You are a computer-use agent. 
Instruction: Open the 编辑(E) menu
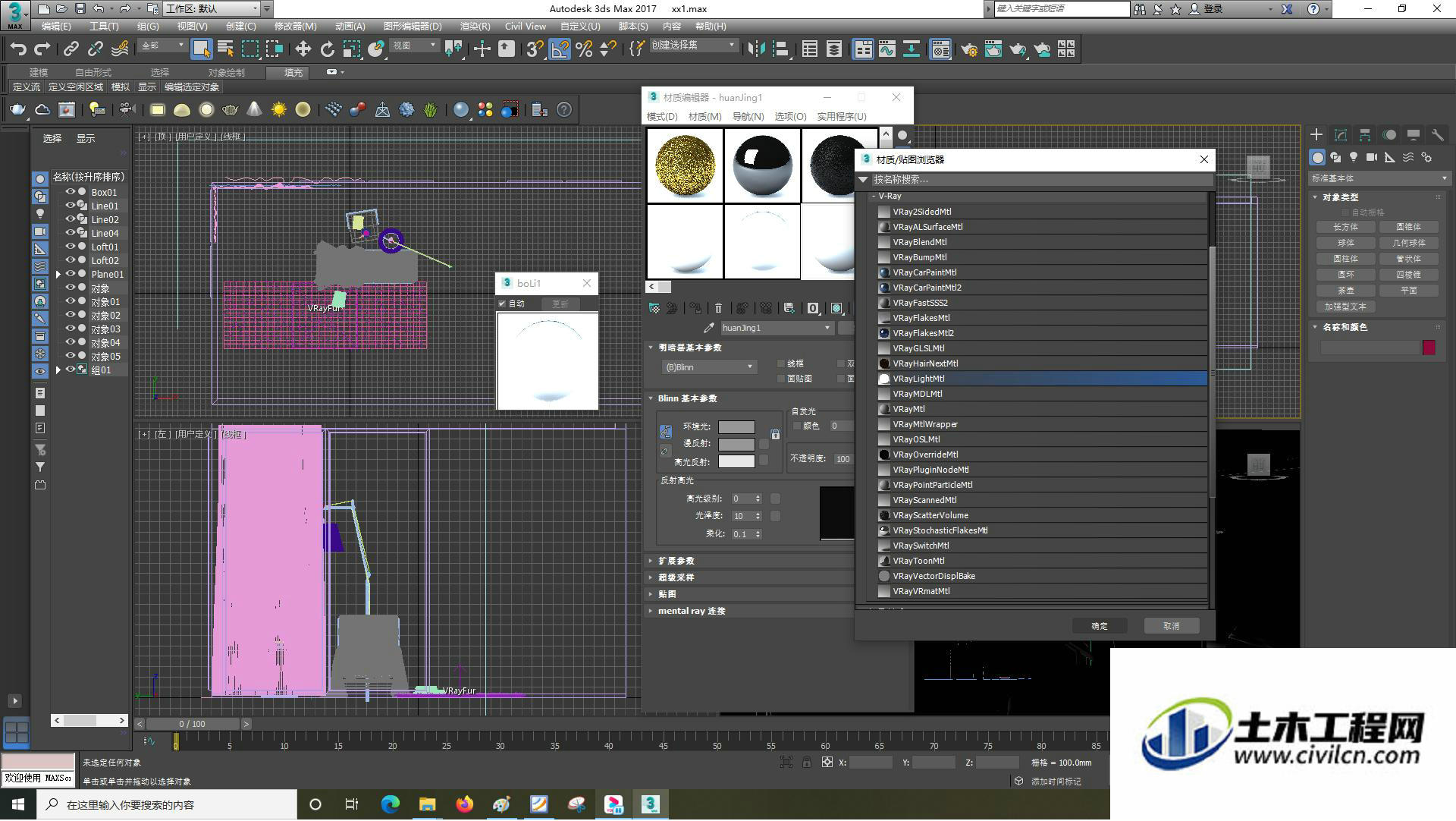tap(56, 27)
